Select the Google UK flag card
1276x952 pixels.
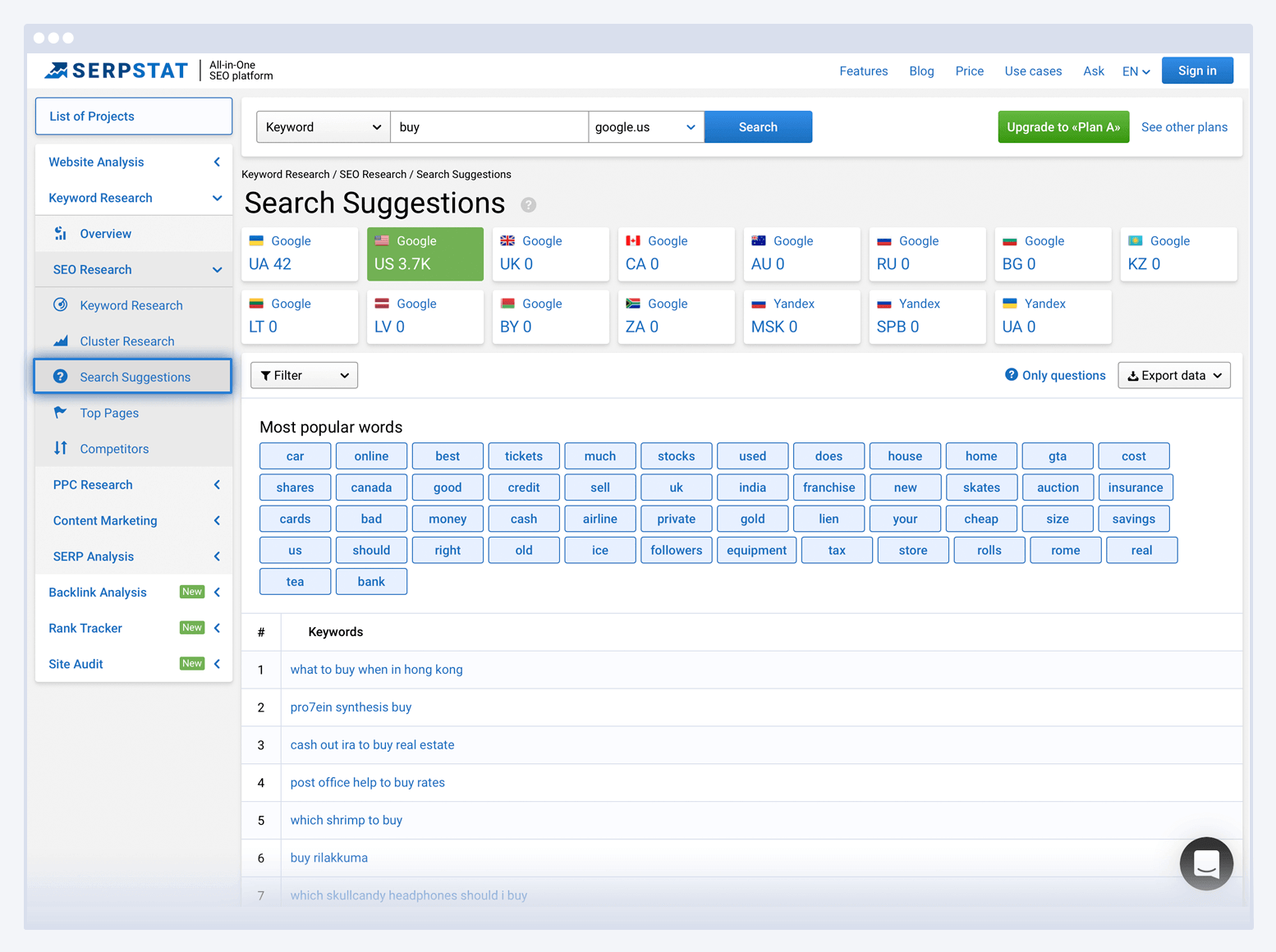point(551,254)
